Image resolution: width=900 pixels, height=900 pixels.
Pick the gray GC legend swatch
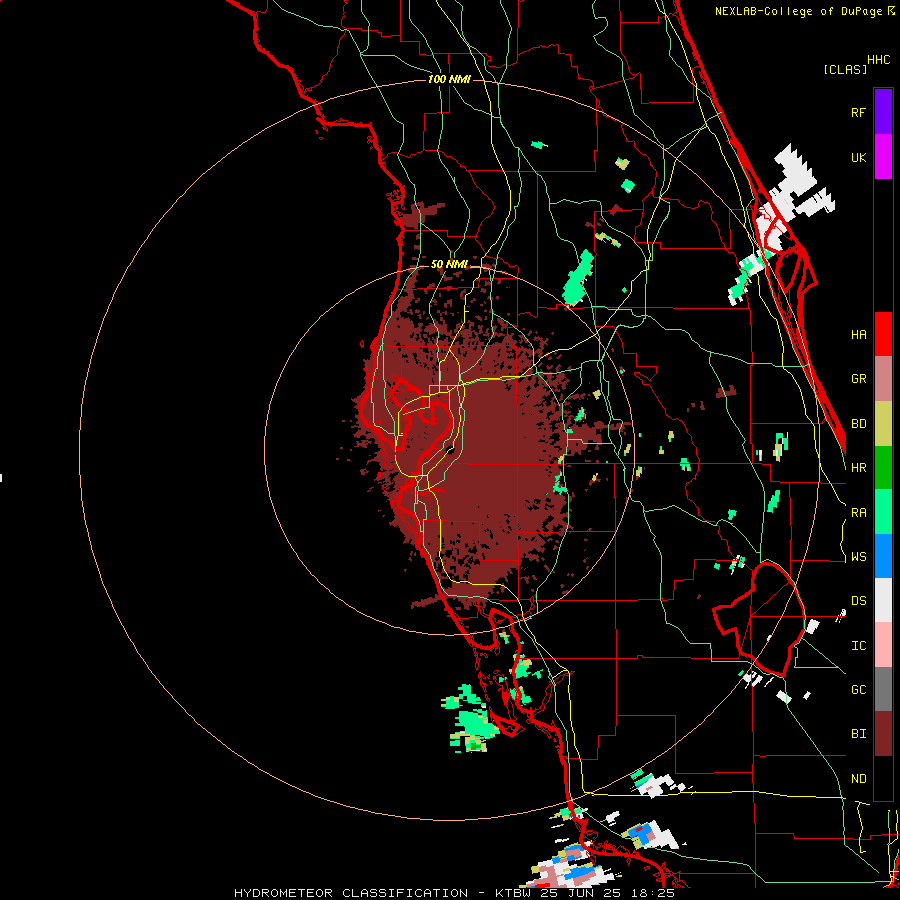pyautogui.click(x=883, y=689)
